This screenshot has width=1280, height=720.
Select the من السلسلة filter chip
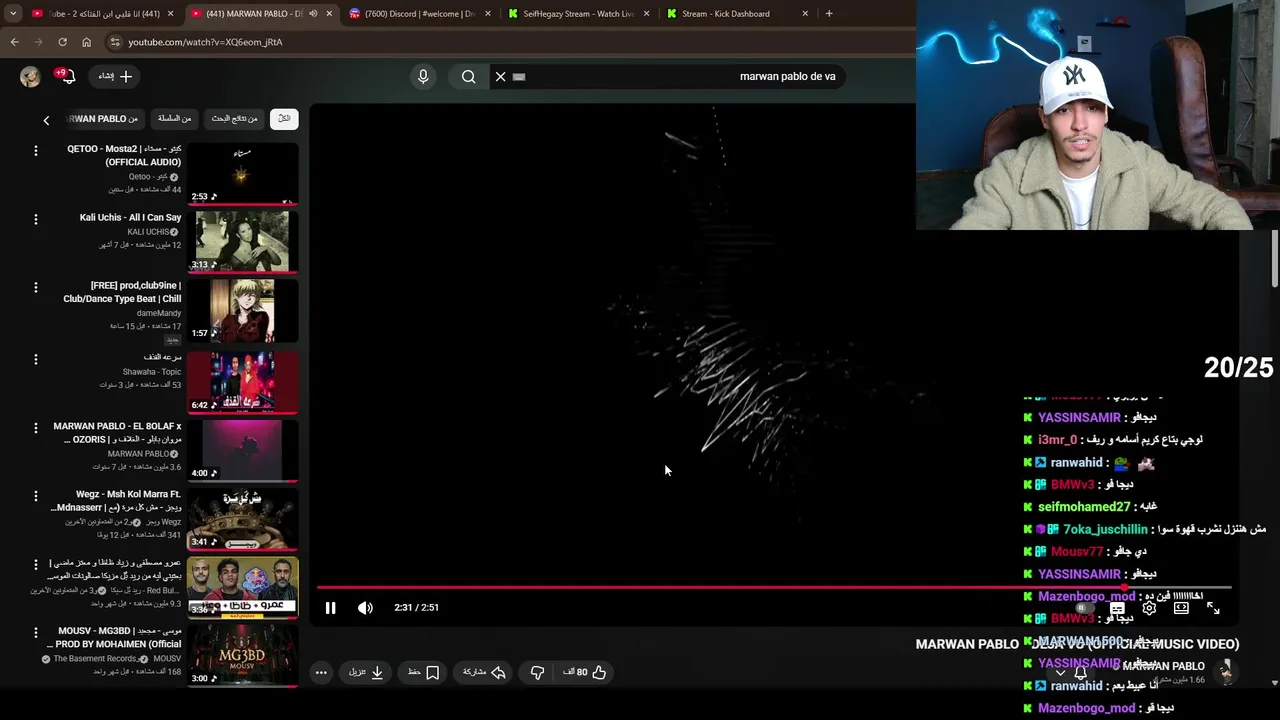[174, 118]
